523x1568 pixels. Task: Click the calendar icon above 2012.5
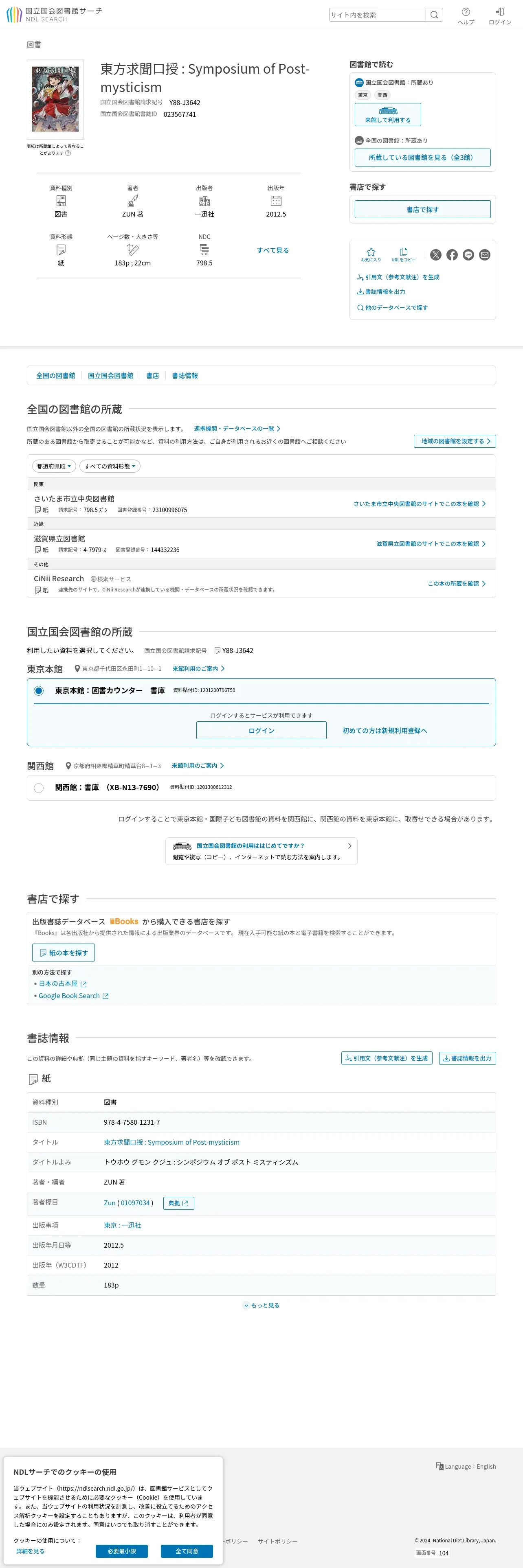click(276, 201)
